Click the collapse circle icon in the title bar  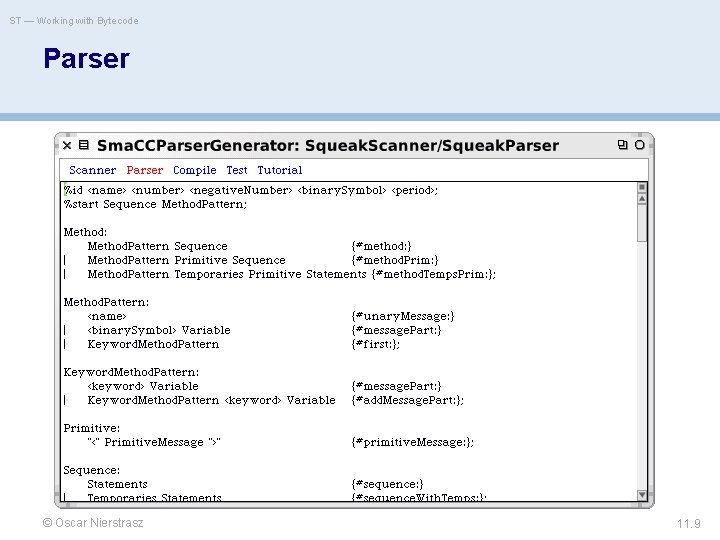click(640, 145)
